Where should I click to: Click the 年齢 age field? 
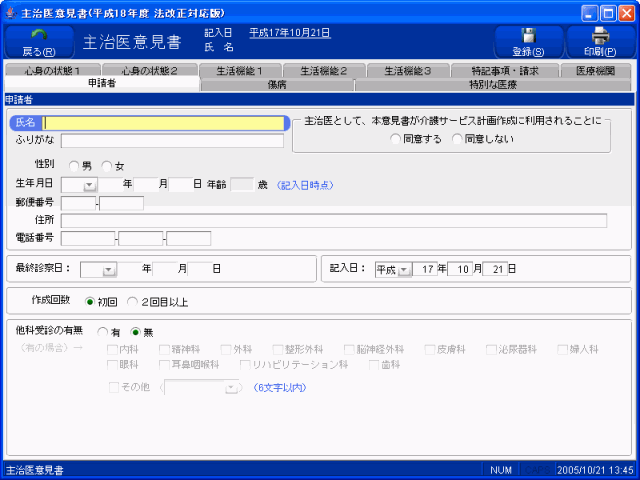242,185
